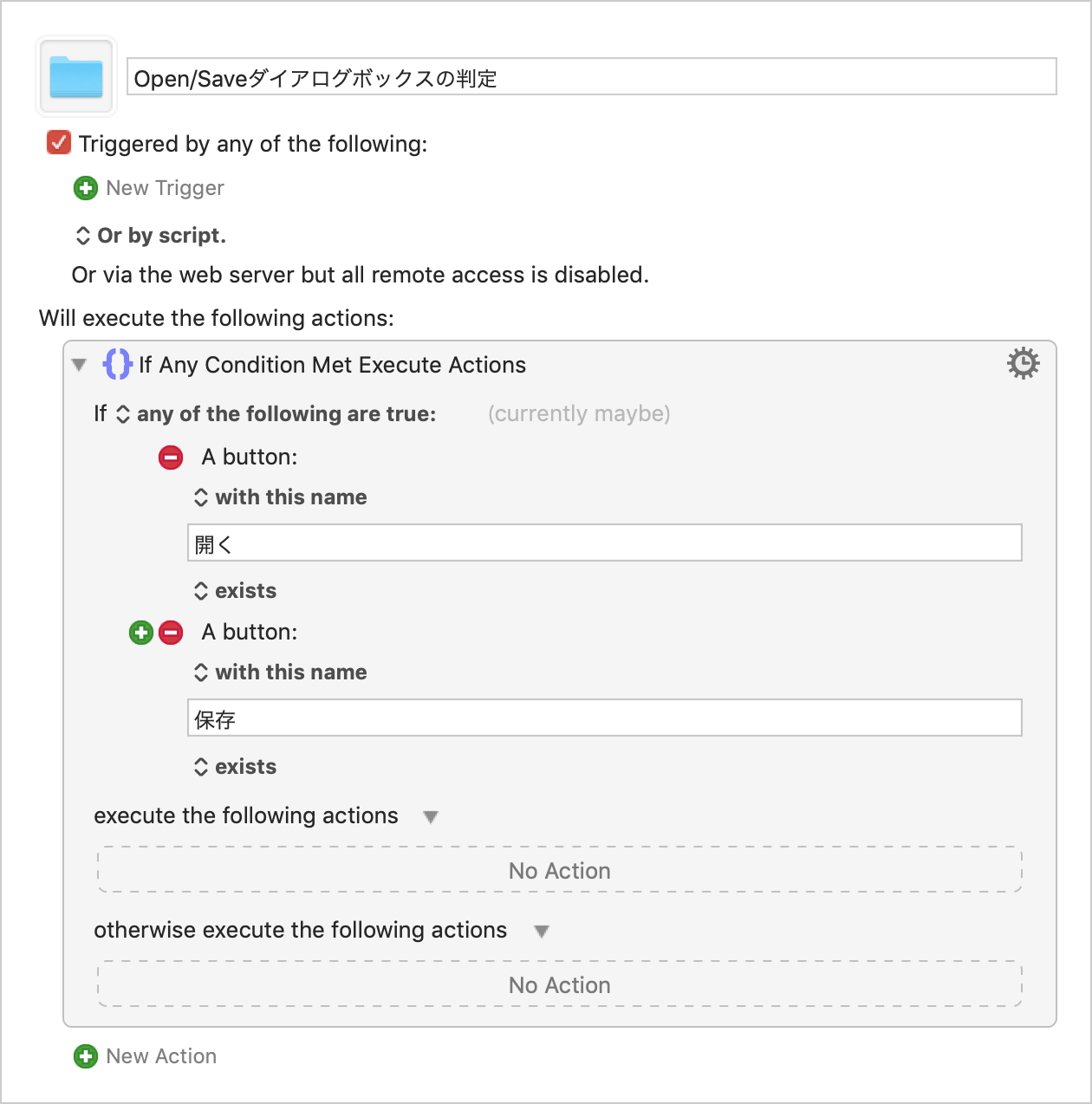The width and height of the screenshot is (1092, 1104).
Task: Remove the first button condition with red minus
Action: tap(171, 458)
